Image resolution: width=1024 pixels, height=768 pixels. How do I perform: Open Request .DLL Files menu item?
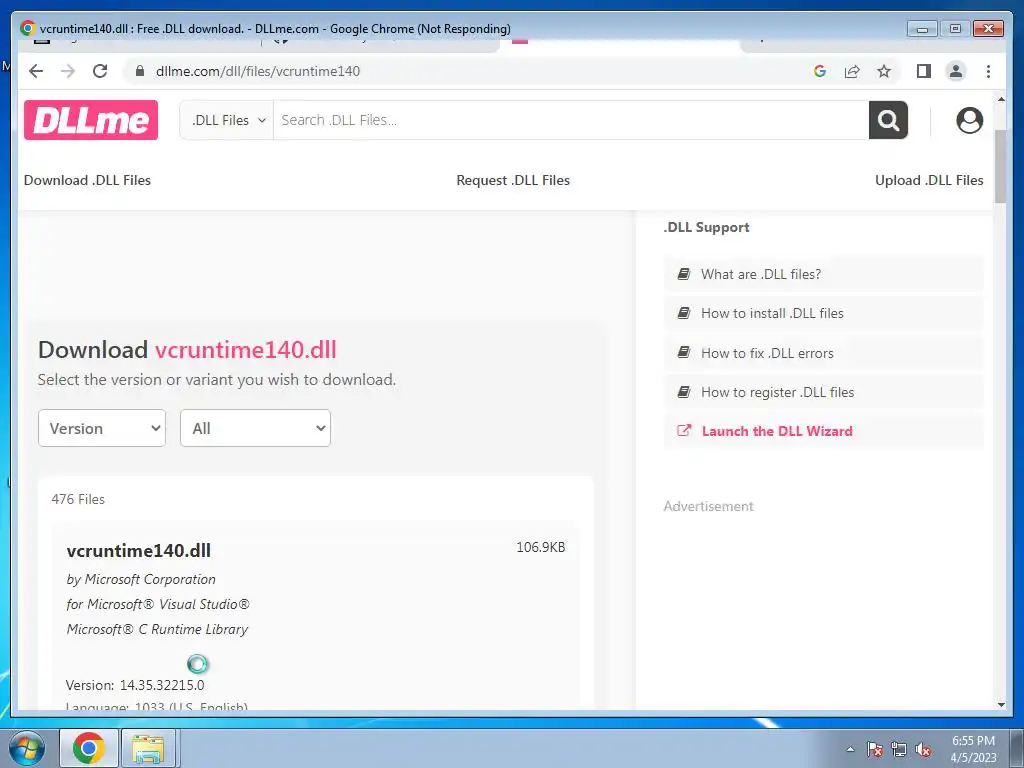(513, 180)
